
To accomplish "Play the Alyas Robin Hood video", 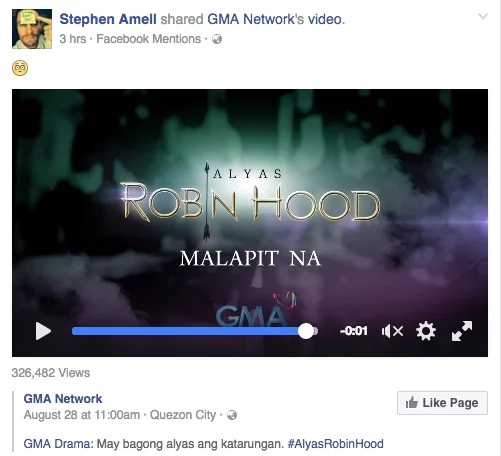I will click(43, 331).
